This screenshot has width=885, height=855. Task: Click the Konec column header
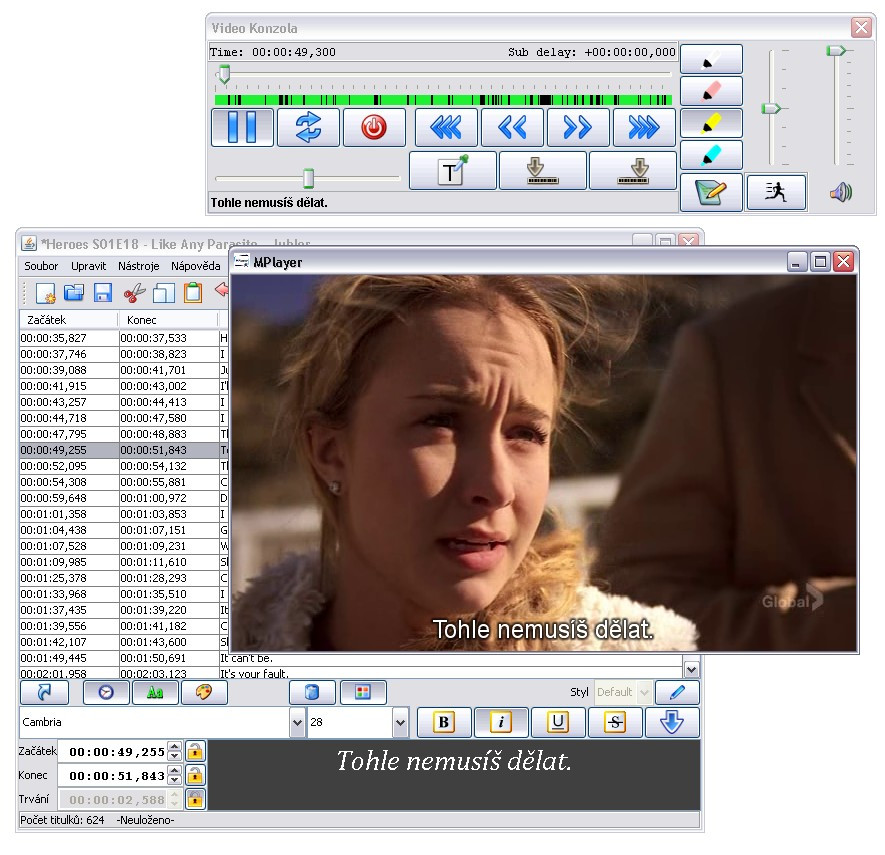[168, 320]
